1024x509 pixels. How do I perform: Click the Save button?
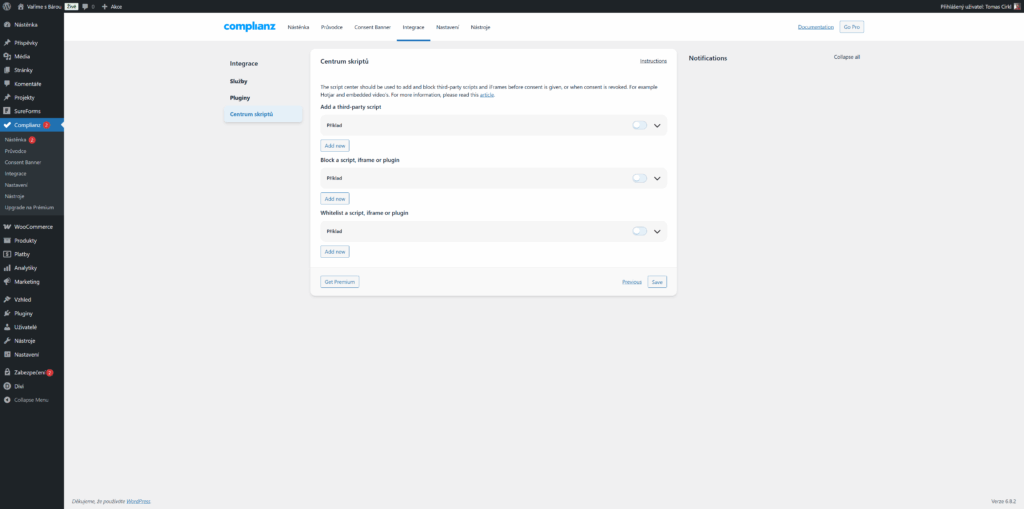pos(657,282)
